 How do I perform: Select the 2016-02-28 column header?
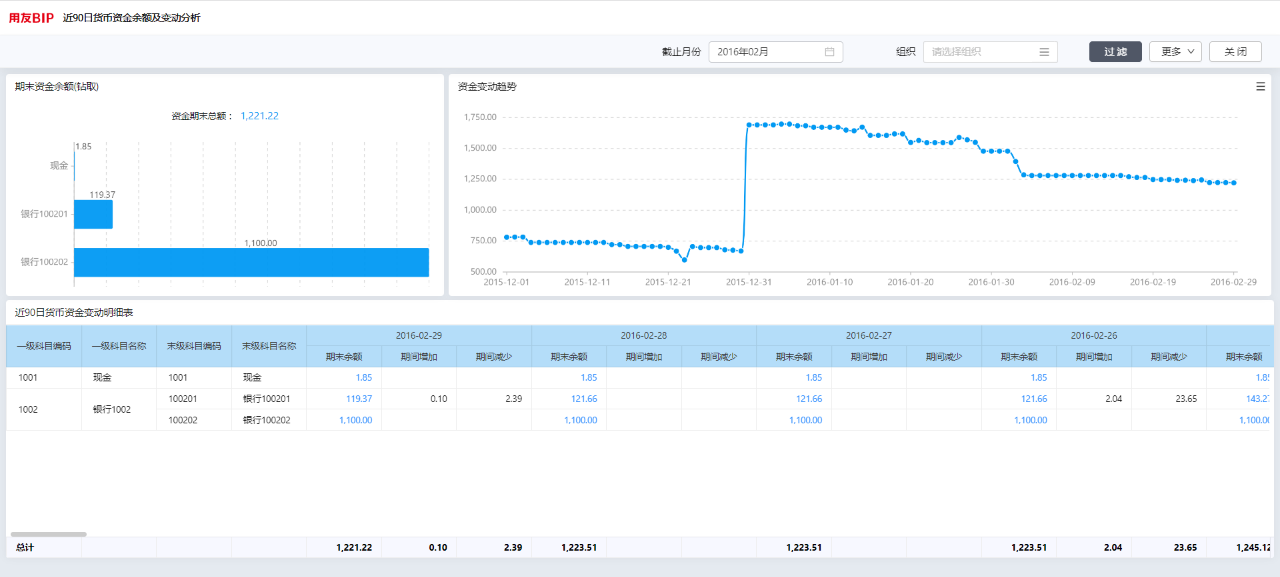pos(644,335)
